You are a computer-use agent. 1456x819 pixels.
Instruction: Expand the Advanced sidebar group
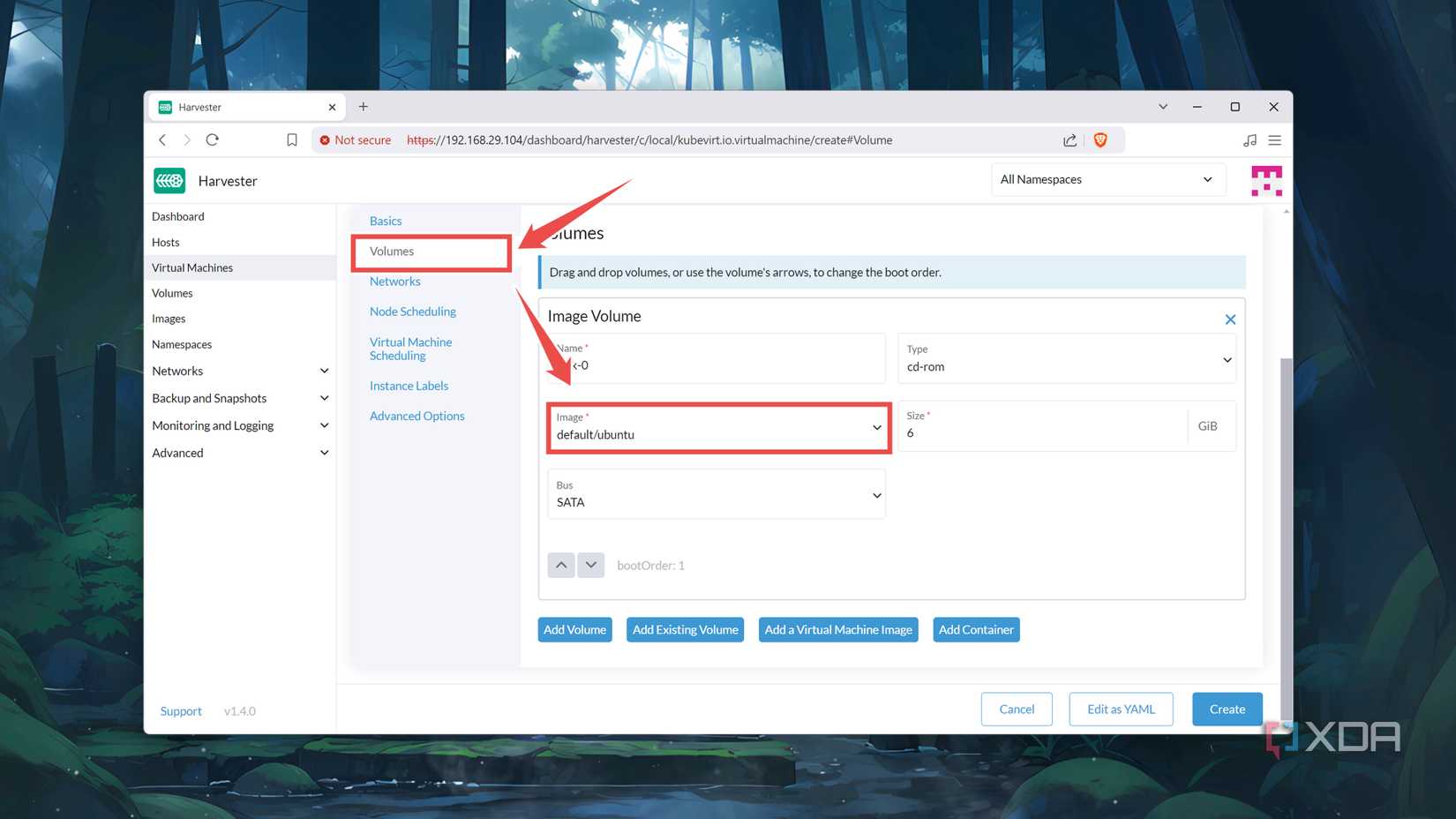[324, 453]
